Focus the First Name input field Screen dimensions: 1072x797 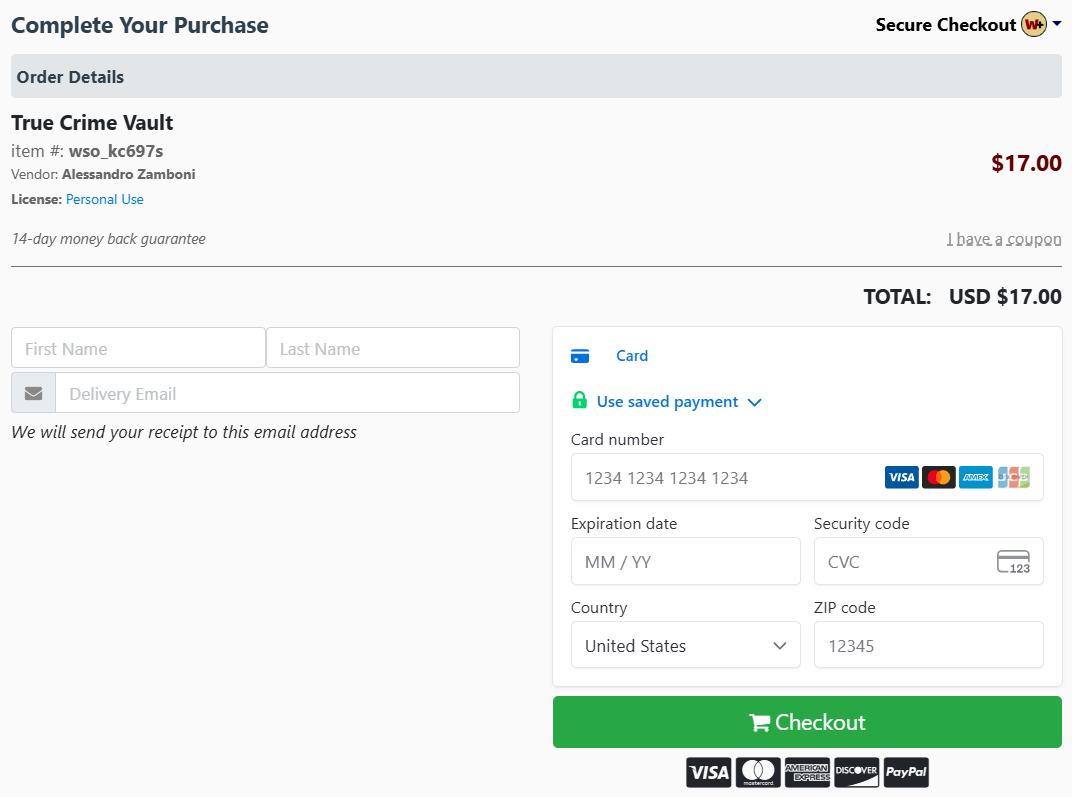138,348
